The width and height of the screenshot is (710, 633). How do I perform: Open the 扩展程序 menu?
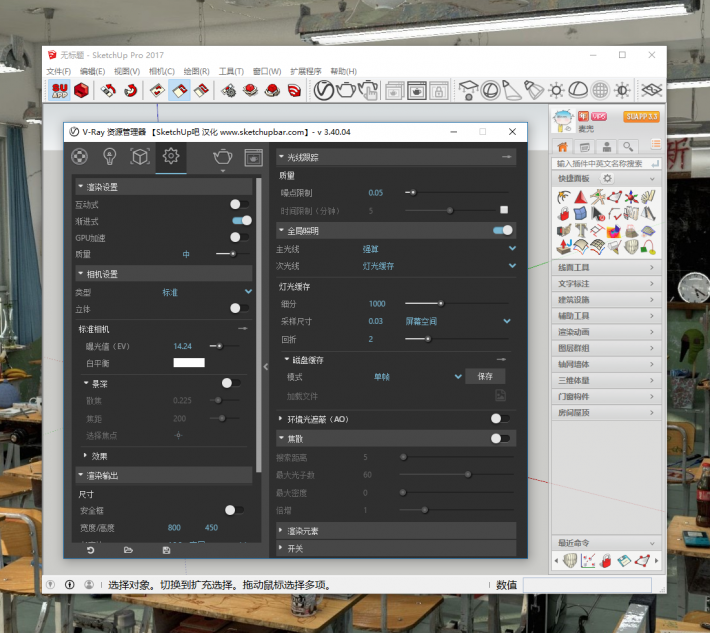click(306, 72)
